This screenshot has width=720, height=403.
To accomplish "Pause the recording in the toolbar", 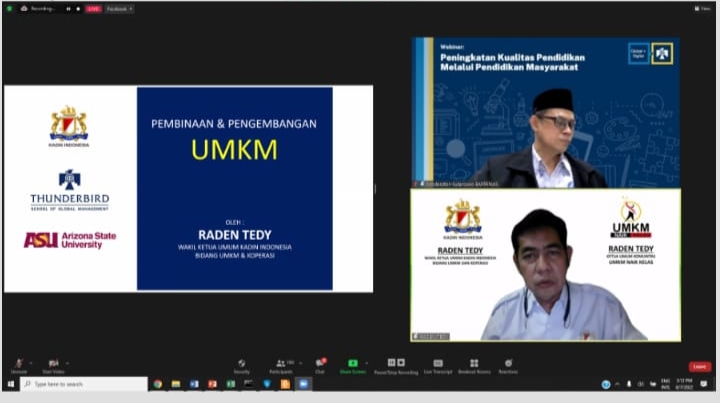I will point(391,363).
